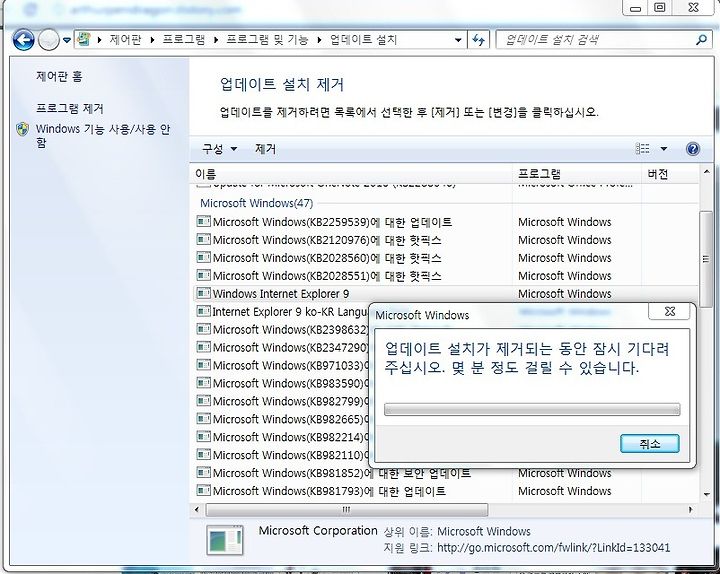Sort by the 프로그램 column header
Screen dimensions: 720x574
click(577, 174)
